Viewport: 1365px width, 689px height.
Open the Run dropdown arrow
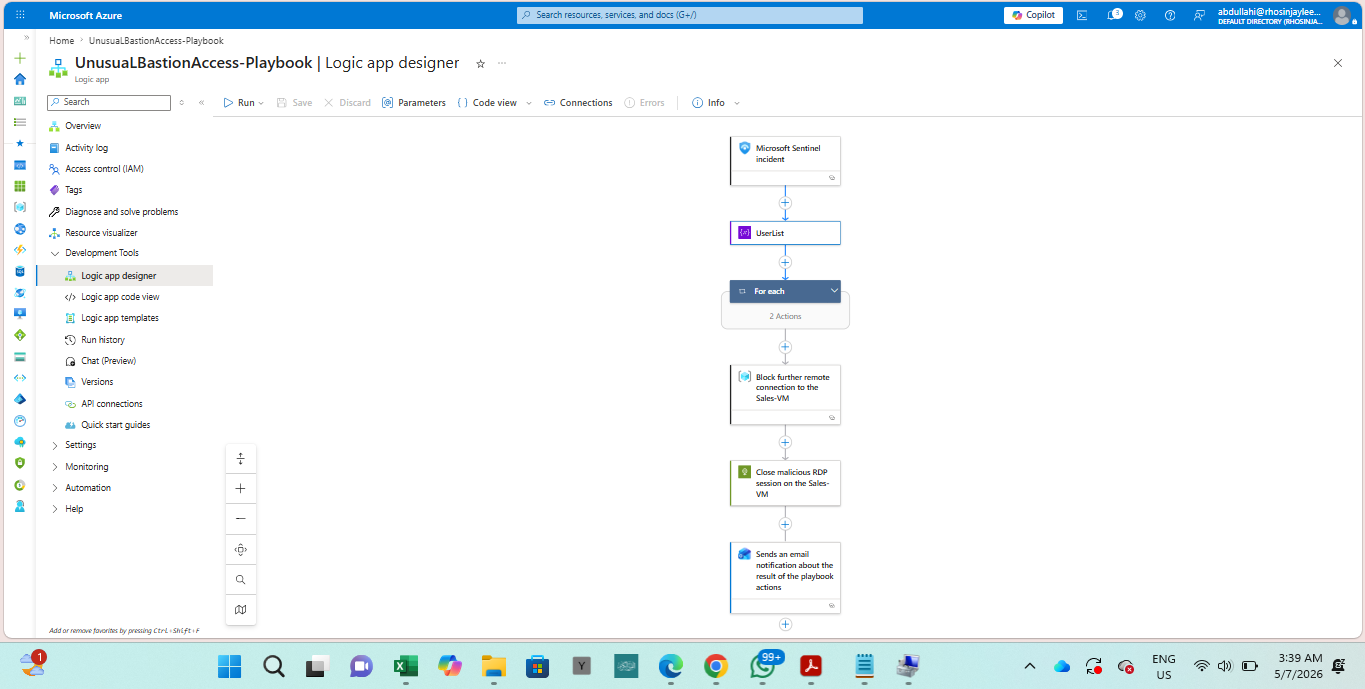pos(261,103)
